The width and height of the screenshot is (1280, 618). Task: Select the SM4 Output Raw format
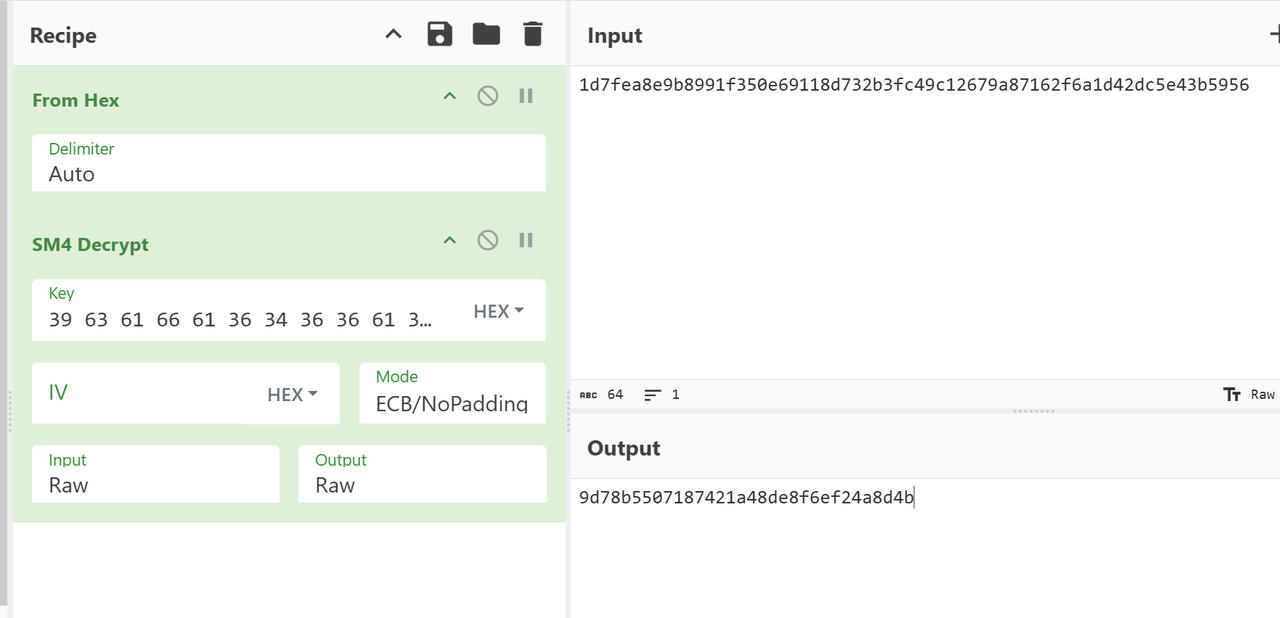[x=421, y=485]
